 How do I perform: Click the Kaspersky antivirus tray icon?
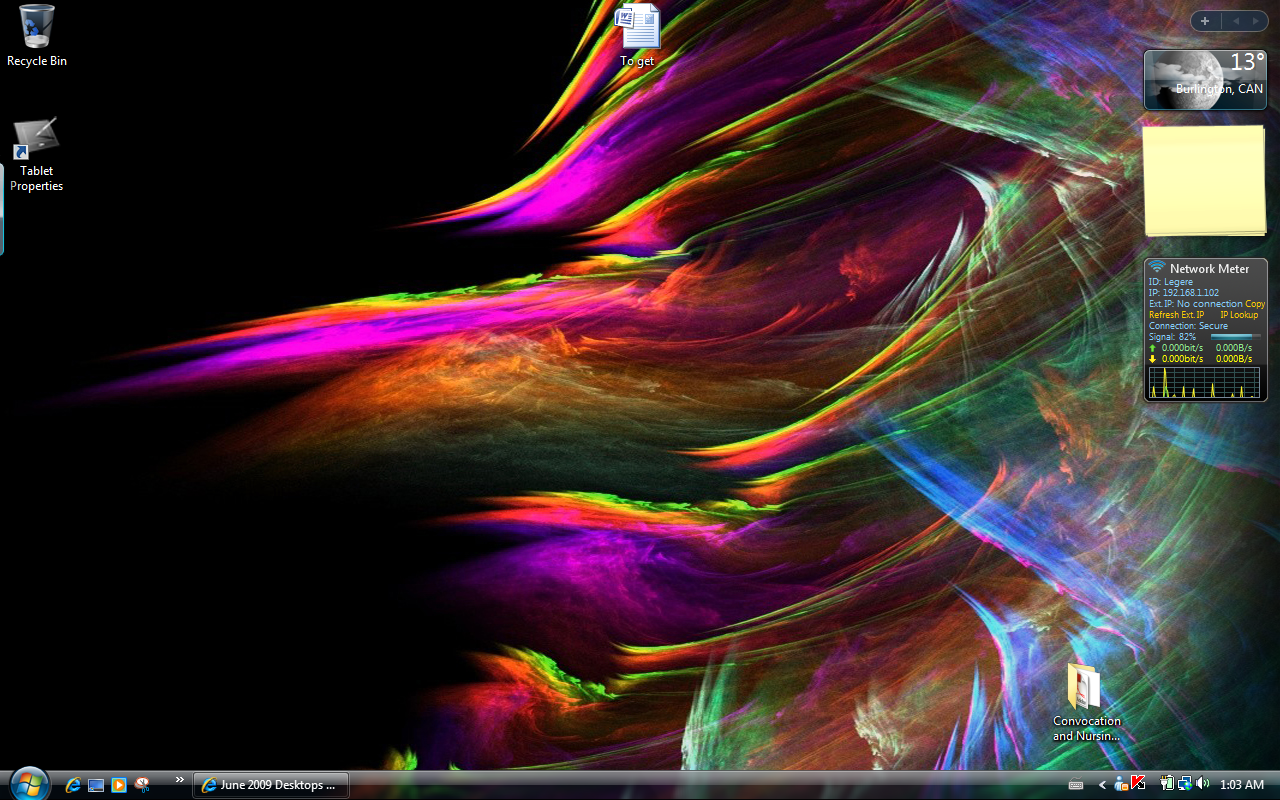click(1137, 784)
